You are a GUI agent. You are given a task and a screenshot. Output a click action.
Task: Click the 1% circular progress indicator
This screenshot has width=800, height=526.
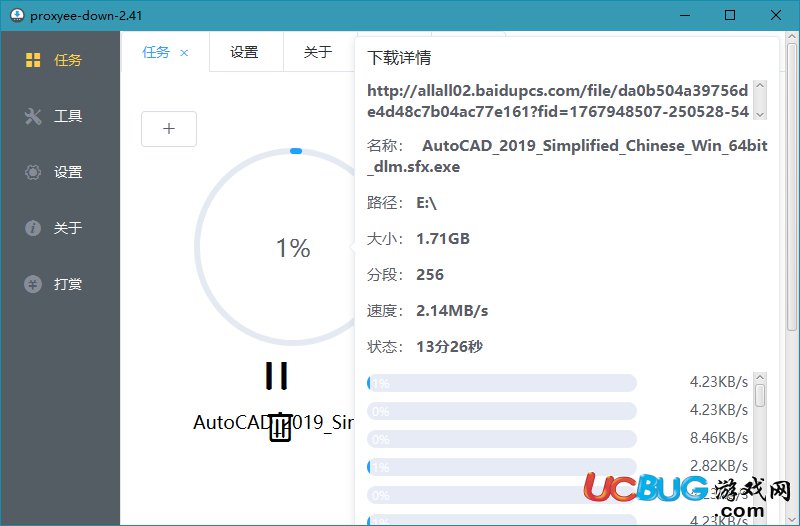[292, 247]
